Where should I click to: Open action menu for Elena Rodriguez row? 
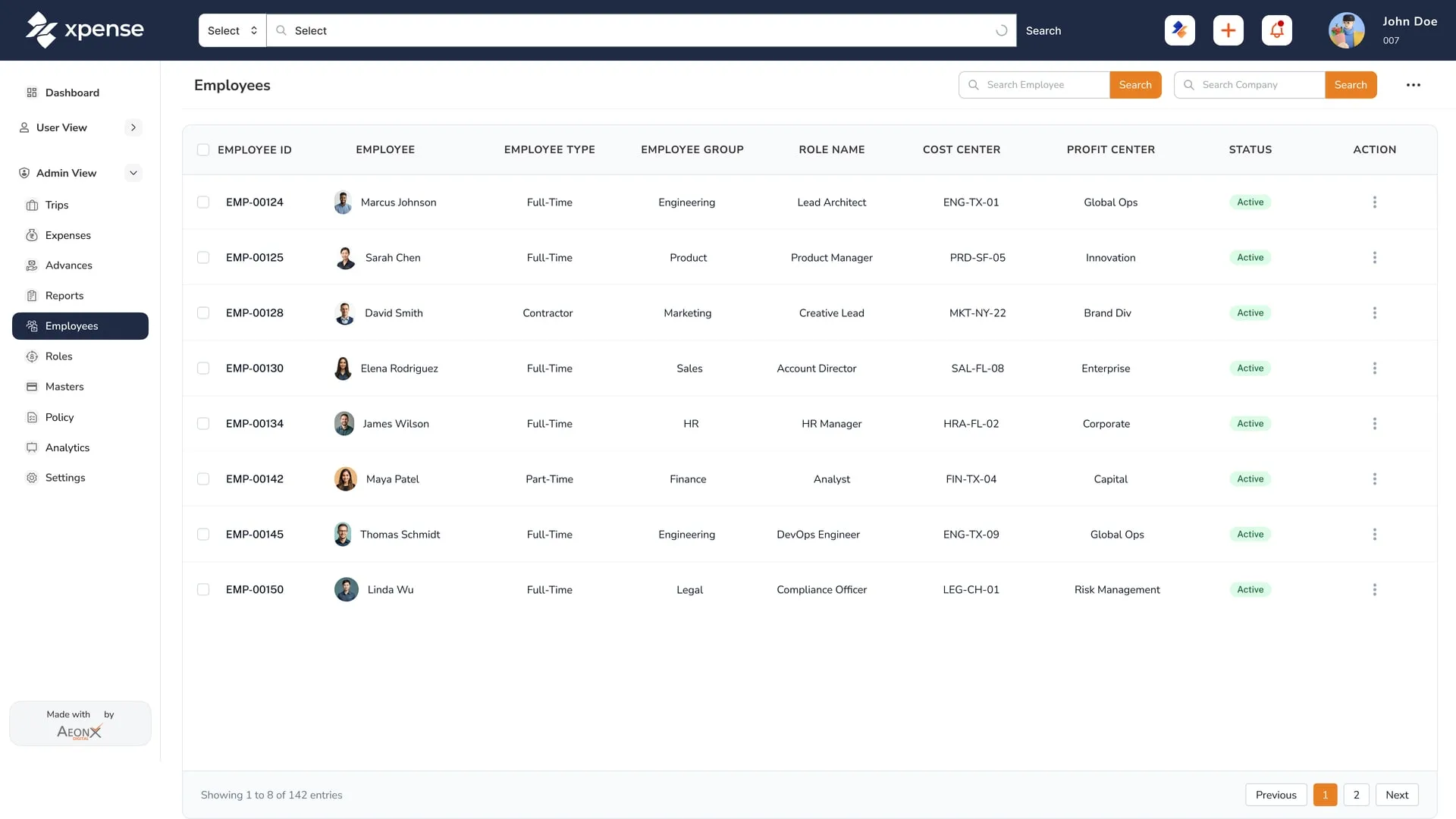click(1375, 369)
